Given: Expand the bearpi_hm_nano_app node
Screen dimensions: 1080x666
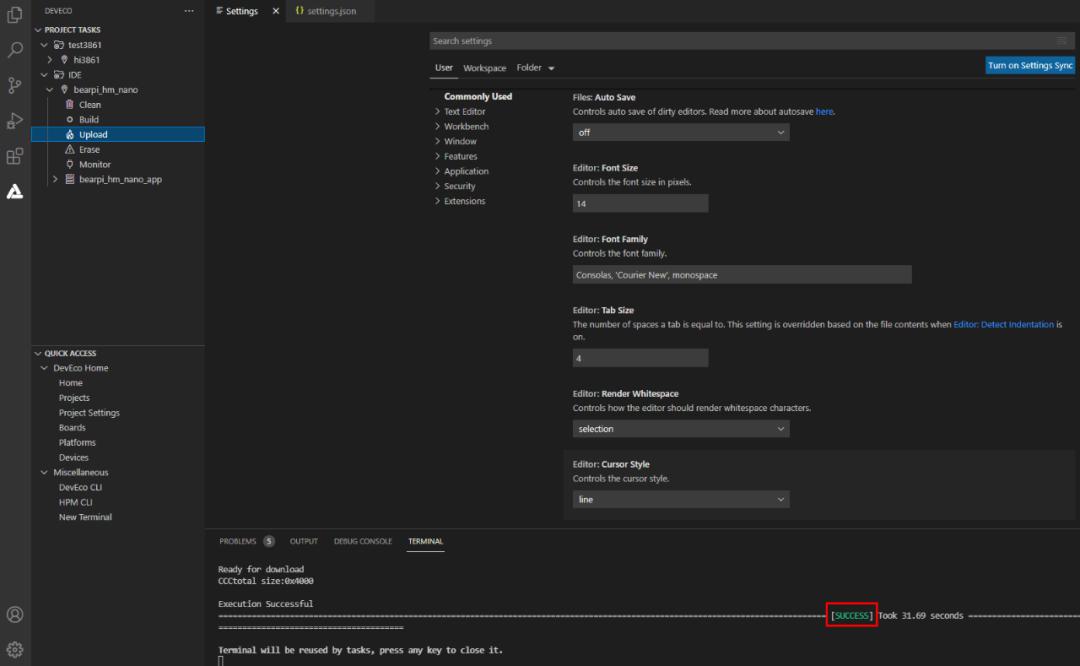Looking at the screenshot, I should click(55, 179).
